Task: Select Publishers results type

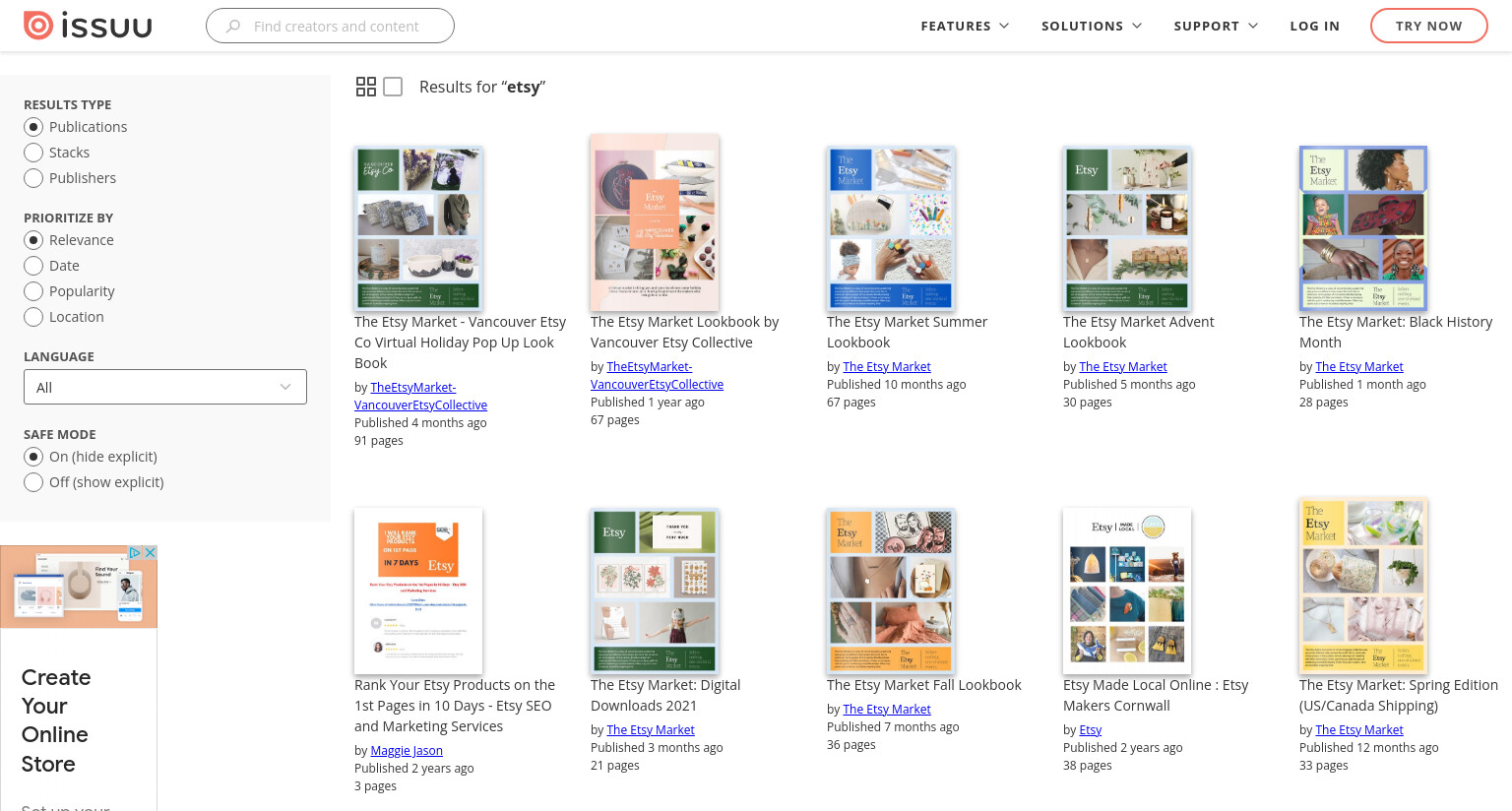Action: tap(33, 178)
